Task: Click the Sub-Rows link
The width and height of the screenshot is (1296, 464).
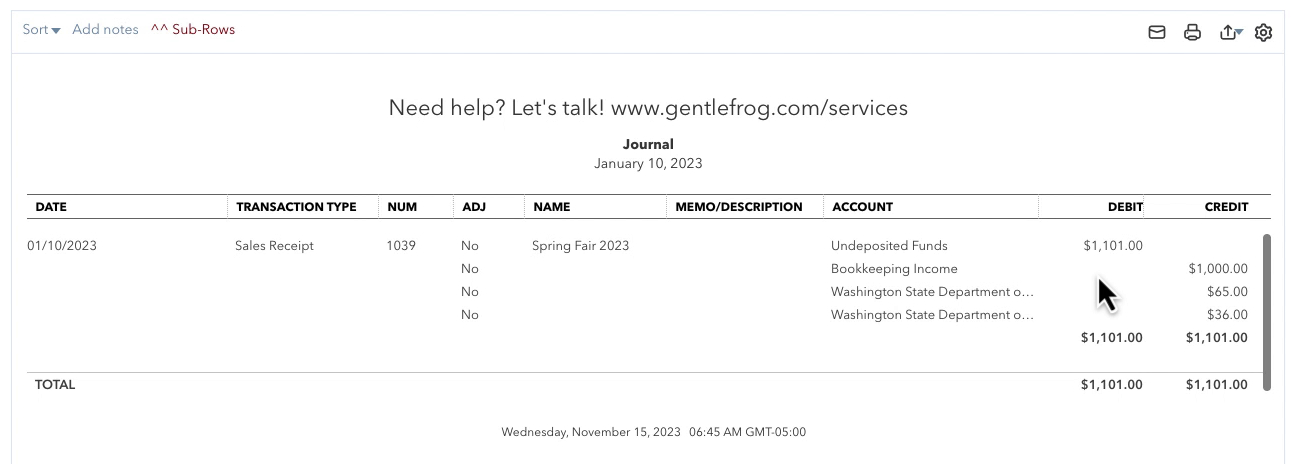Action: click(x=193, y=30)
